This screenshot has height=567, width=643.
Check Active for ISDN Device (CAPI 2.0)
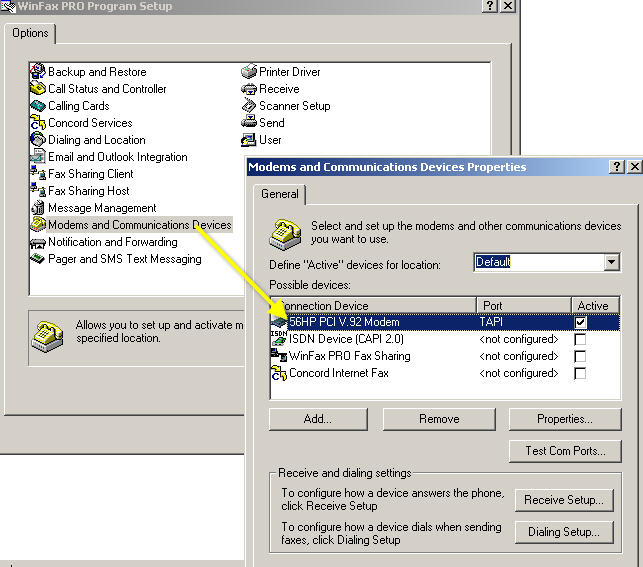(x=580, y=339)
